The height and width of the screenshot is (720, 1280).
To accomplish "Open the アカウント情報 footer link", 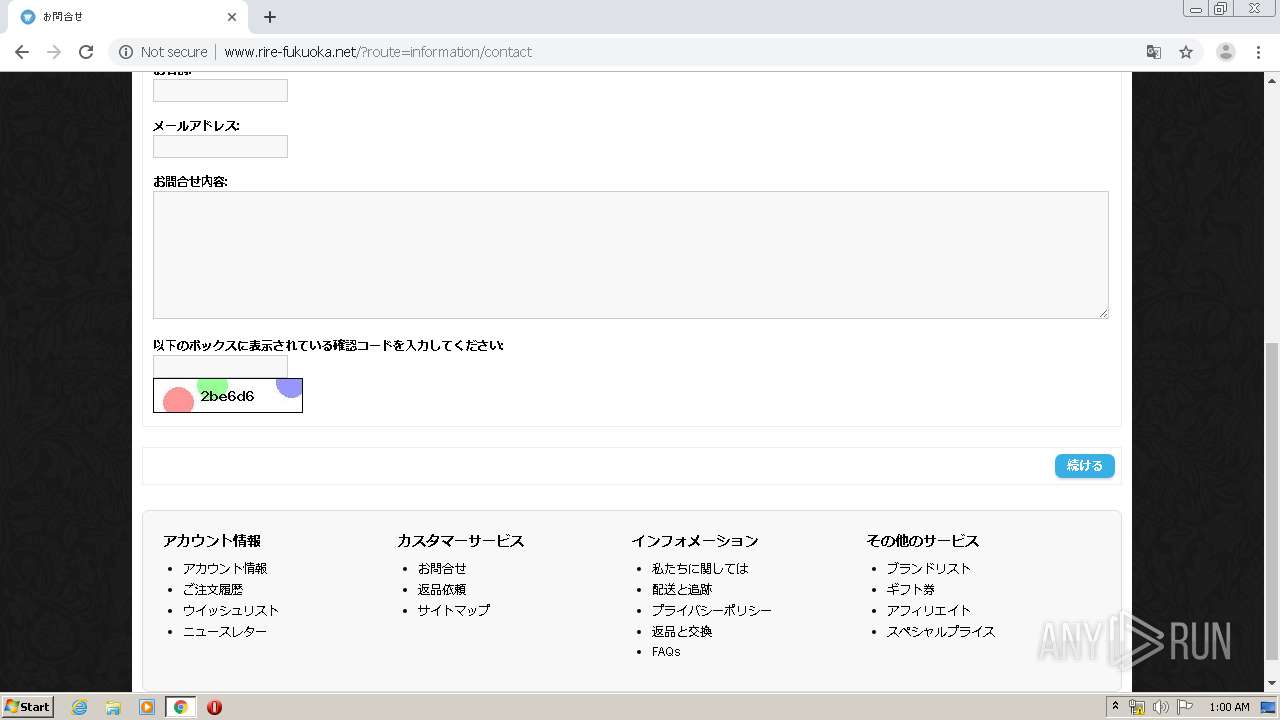I will (225, 568).
